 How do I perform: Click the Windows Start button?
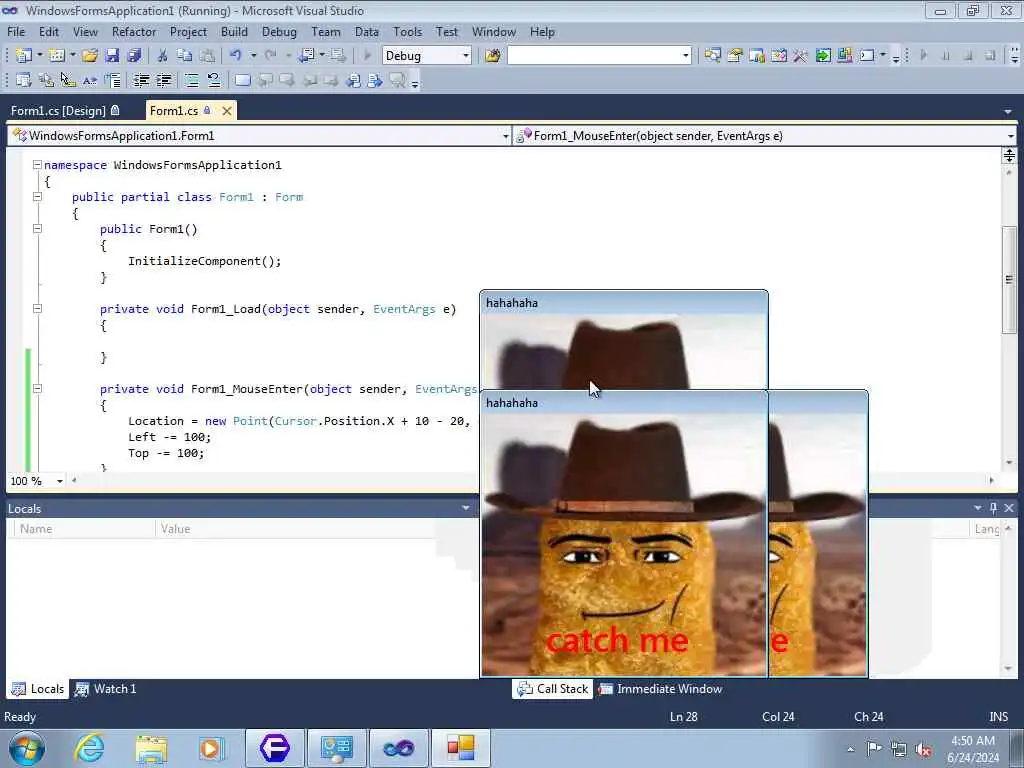point(27,748)
